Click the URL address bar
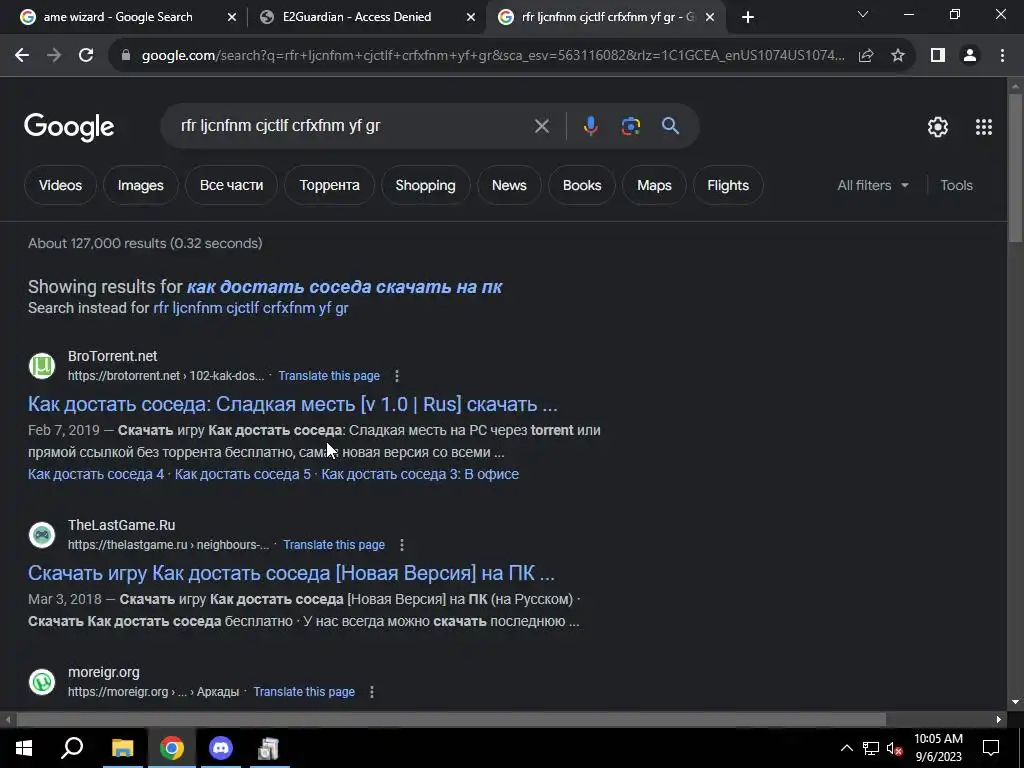The height and width of the screenshot is (768, 1024). click(493, 56)
